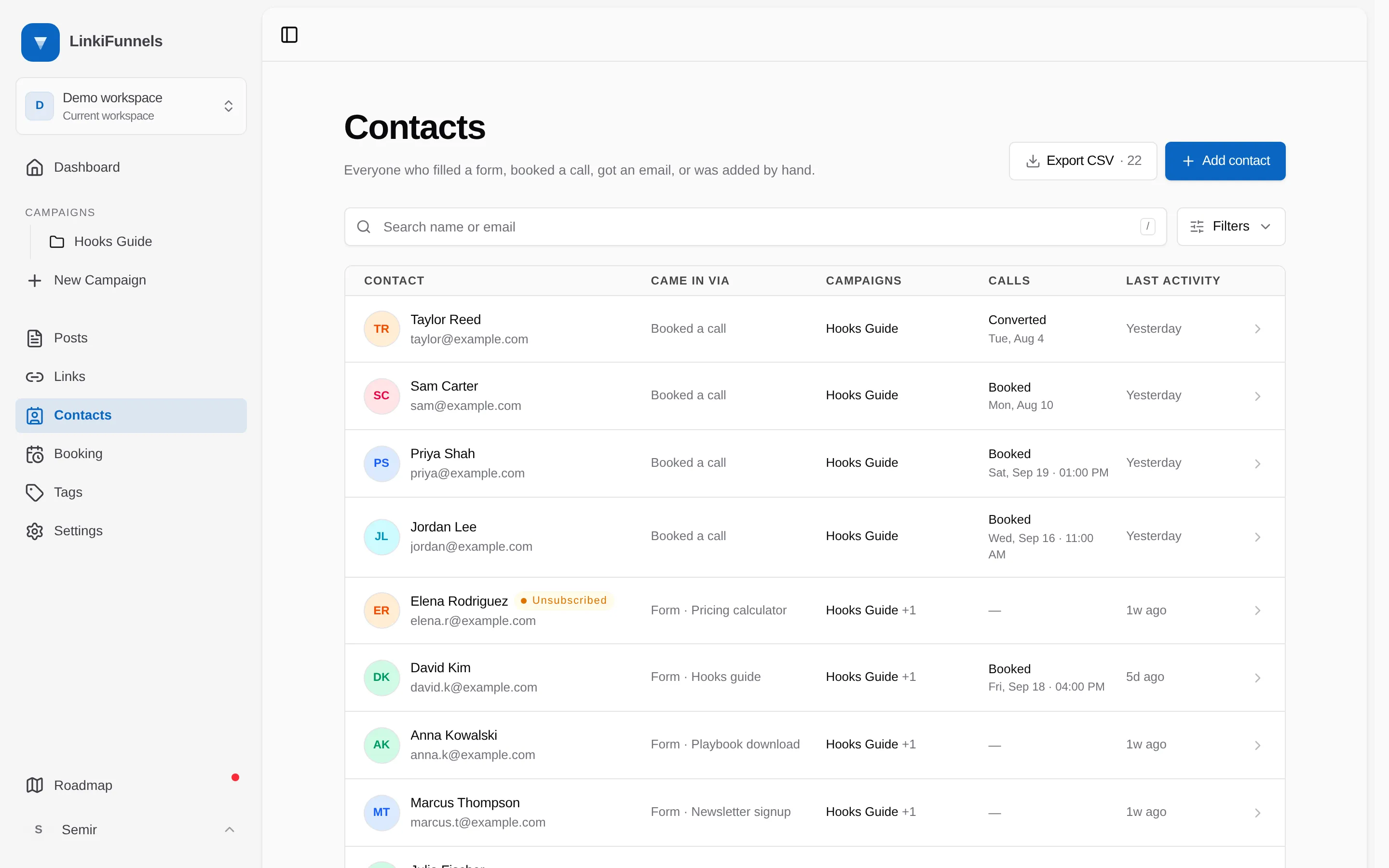1389x868 pixels.
Task: Expand the Semir user menu
Action: pyautogui.click(x=131, y=829)
